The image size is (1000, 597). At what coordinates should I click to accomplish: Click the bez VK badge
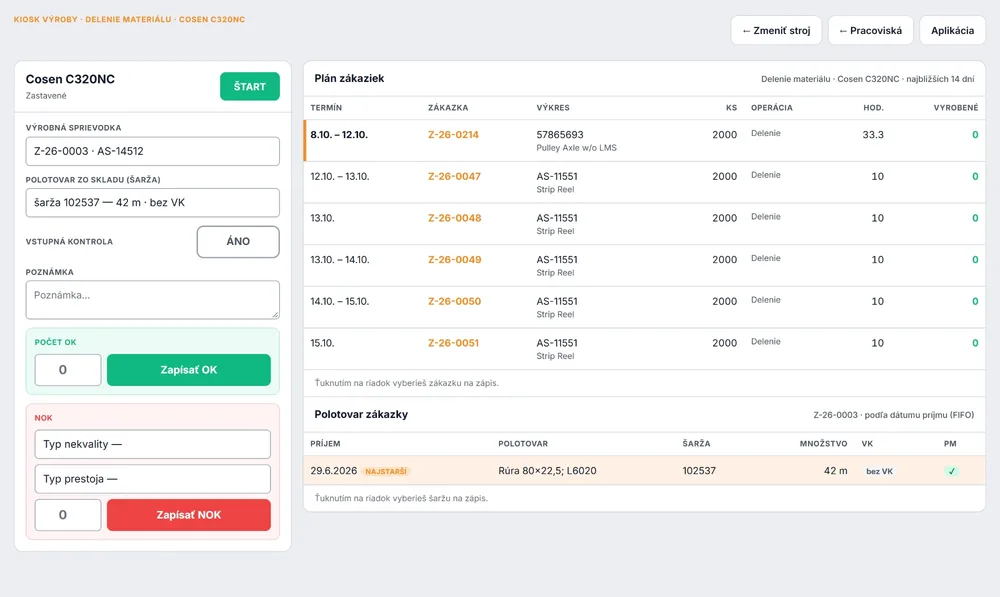coord(879,471)
